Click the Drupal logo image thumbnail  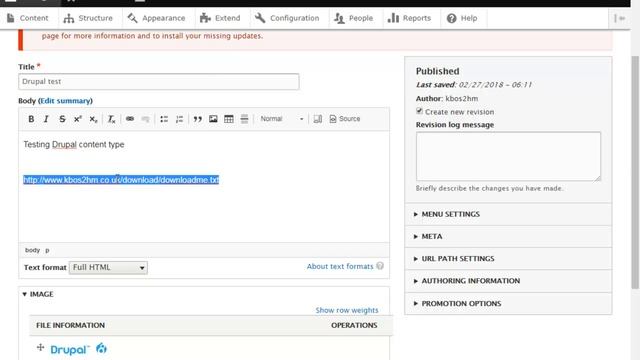coord(78,349)
